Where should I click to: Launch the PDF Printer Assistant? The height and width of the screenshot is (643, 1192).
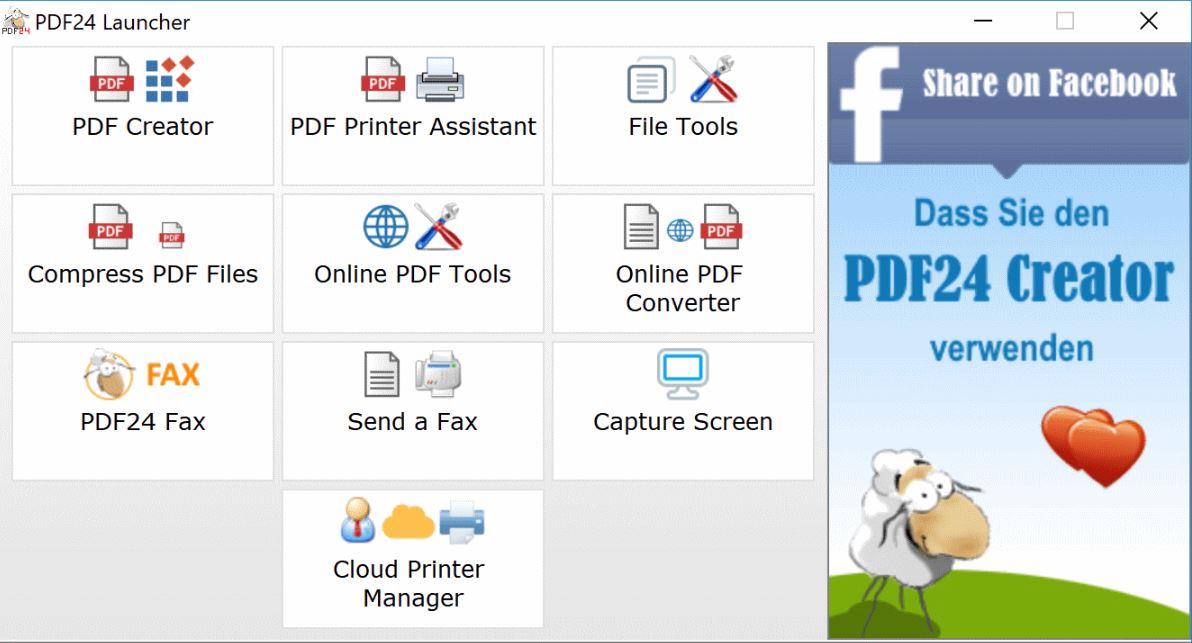413,116
